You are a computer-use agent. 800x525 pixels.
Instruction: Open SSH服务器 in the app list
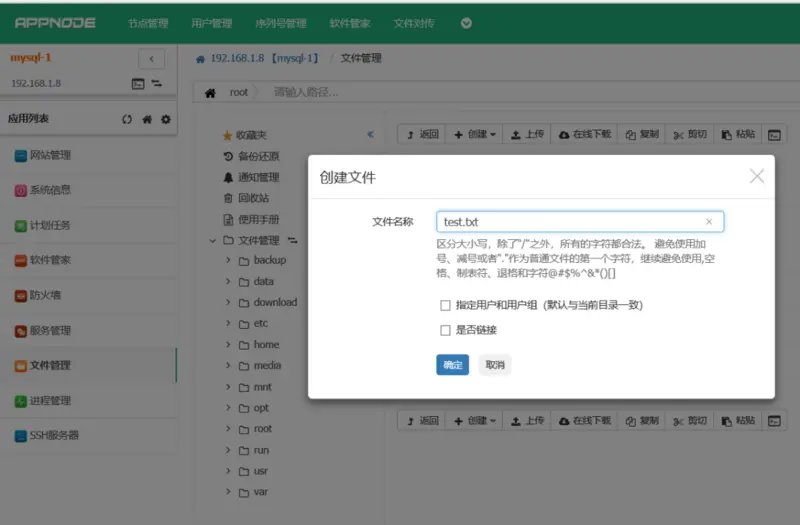(x=47, y=436)
